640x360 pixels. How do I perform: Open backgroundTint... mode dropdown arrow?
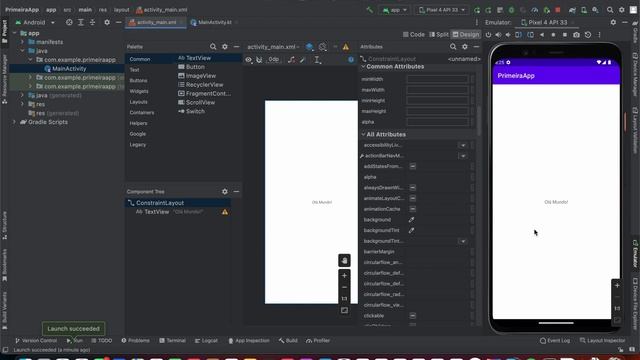pyautogui.click(x=463, y=241)
